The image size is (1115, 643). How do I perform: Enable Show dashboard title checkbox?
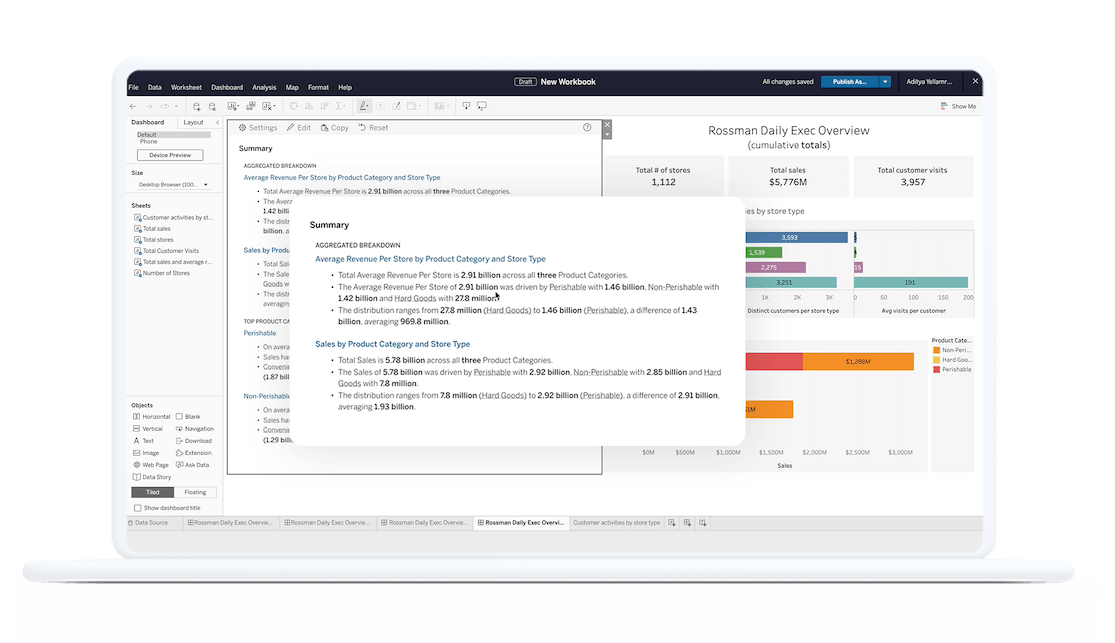(137, 508)
